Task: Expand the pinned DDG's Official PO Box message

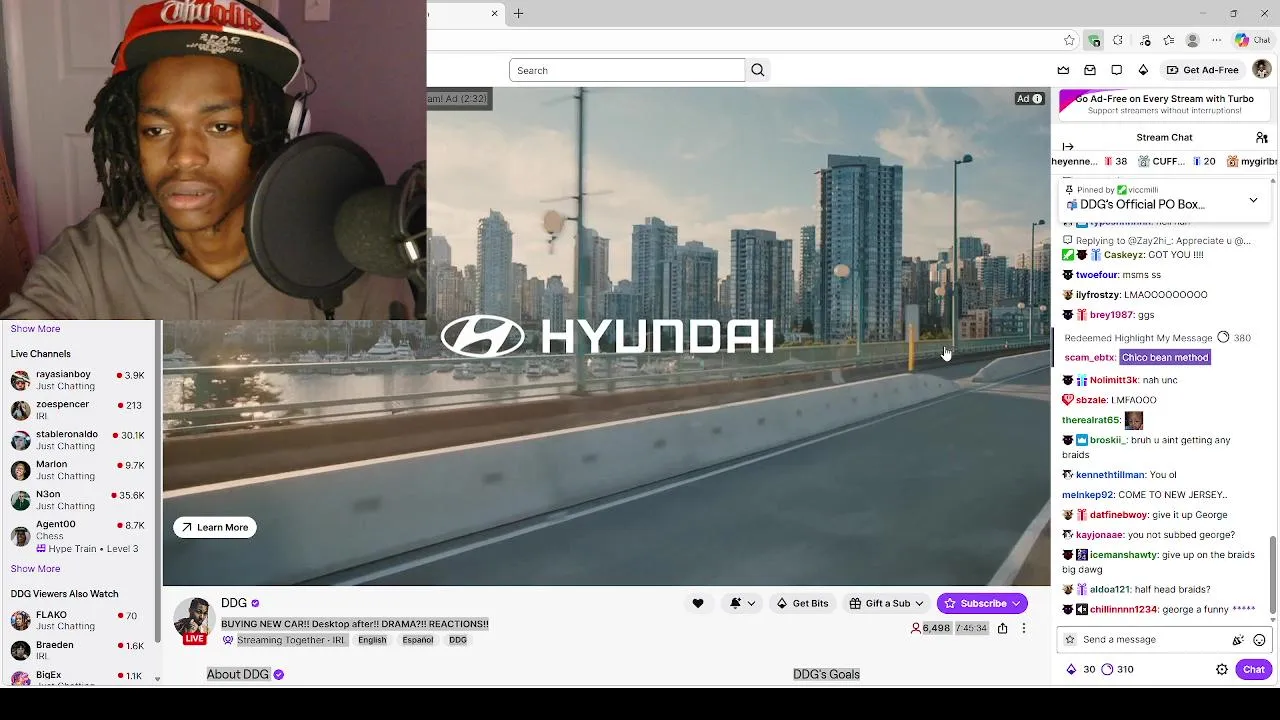Action: click(x=1253, y=200)
